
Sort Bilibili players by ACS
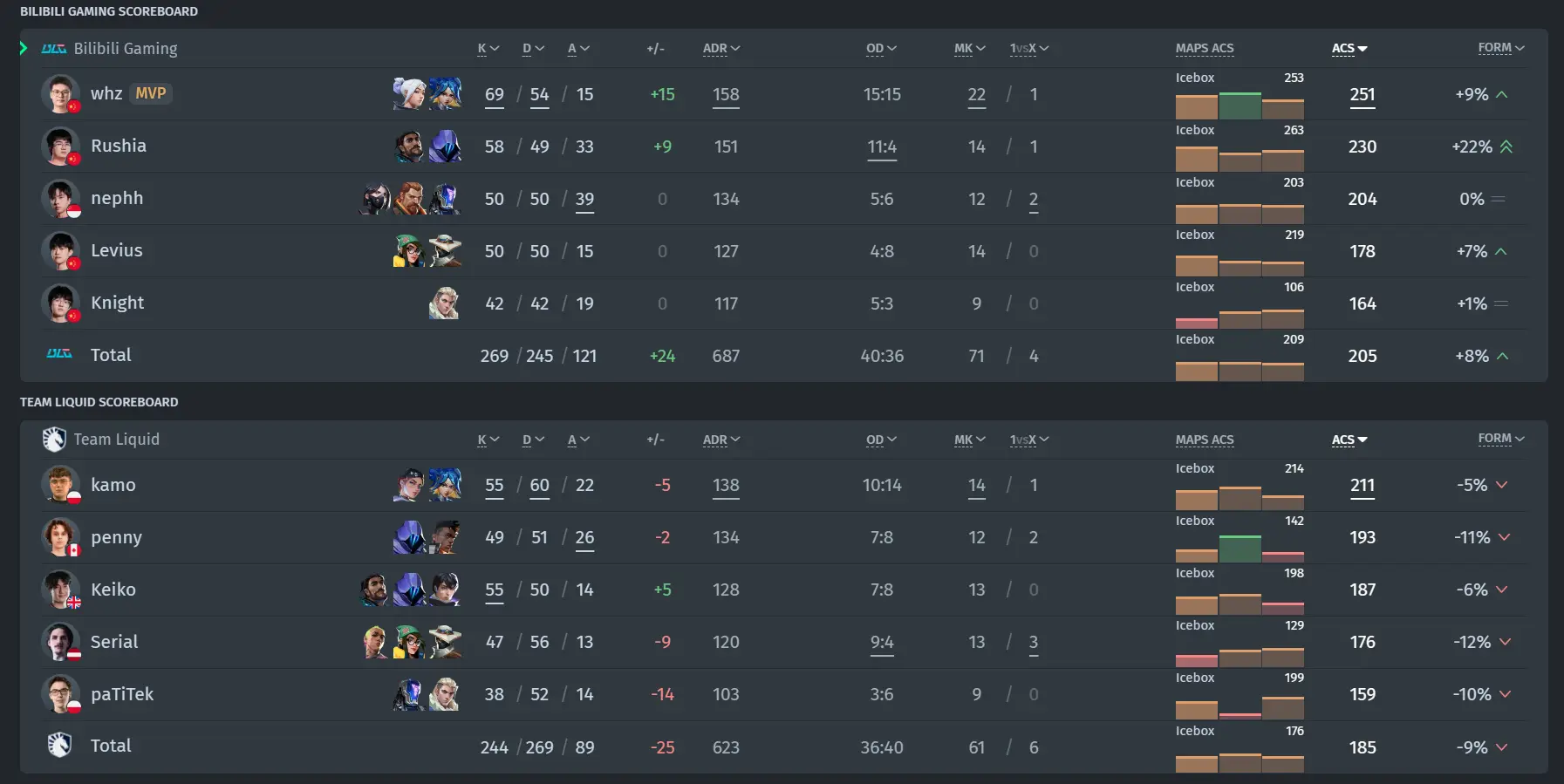[1349, 49]
